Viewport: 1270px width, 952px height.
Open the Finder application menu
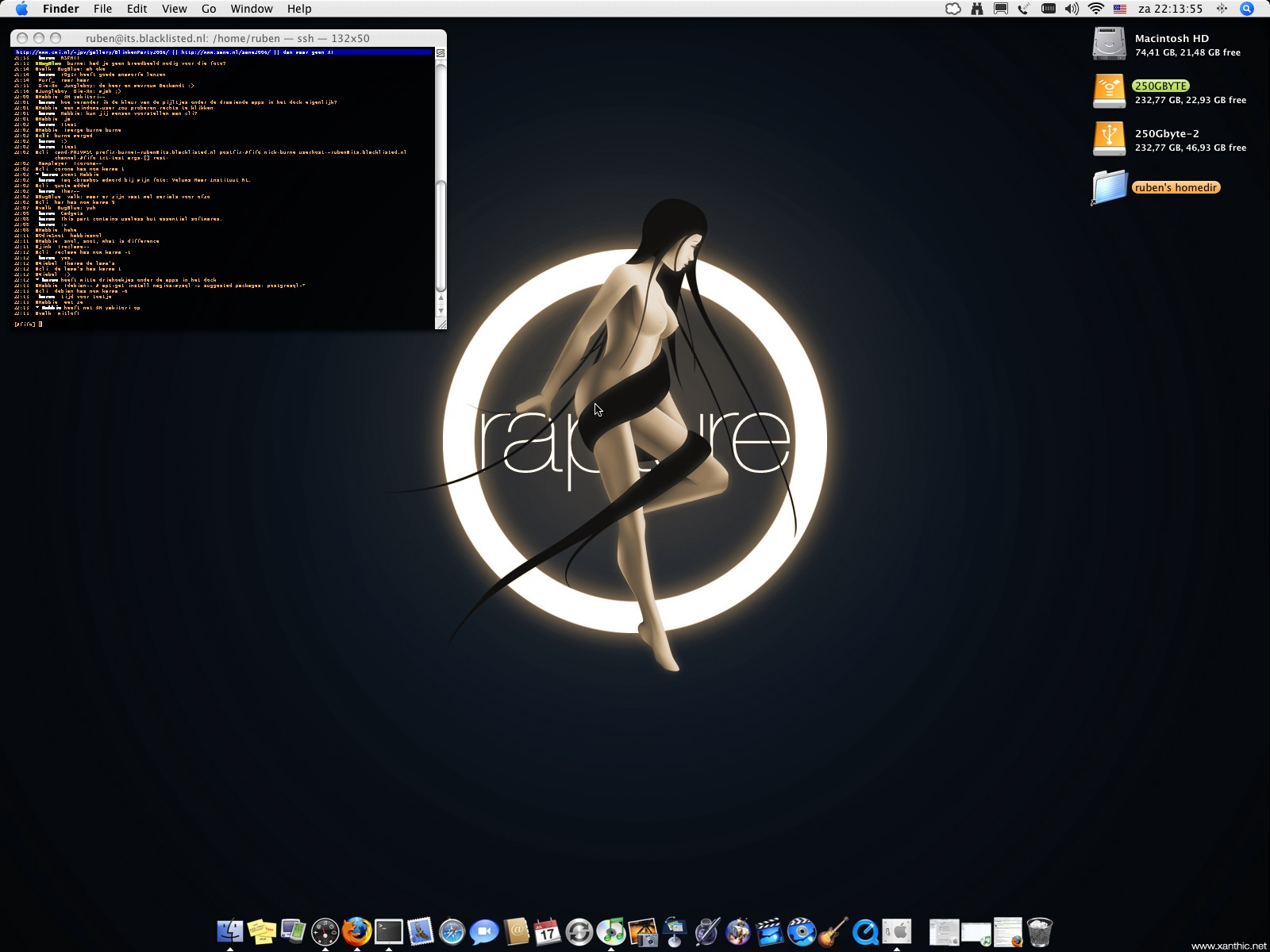click(x=60, y=9)
